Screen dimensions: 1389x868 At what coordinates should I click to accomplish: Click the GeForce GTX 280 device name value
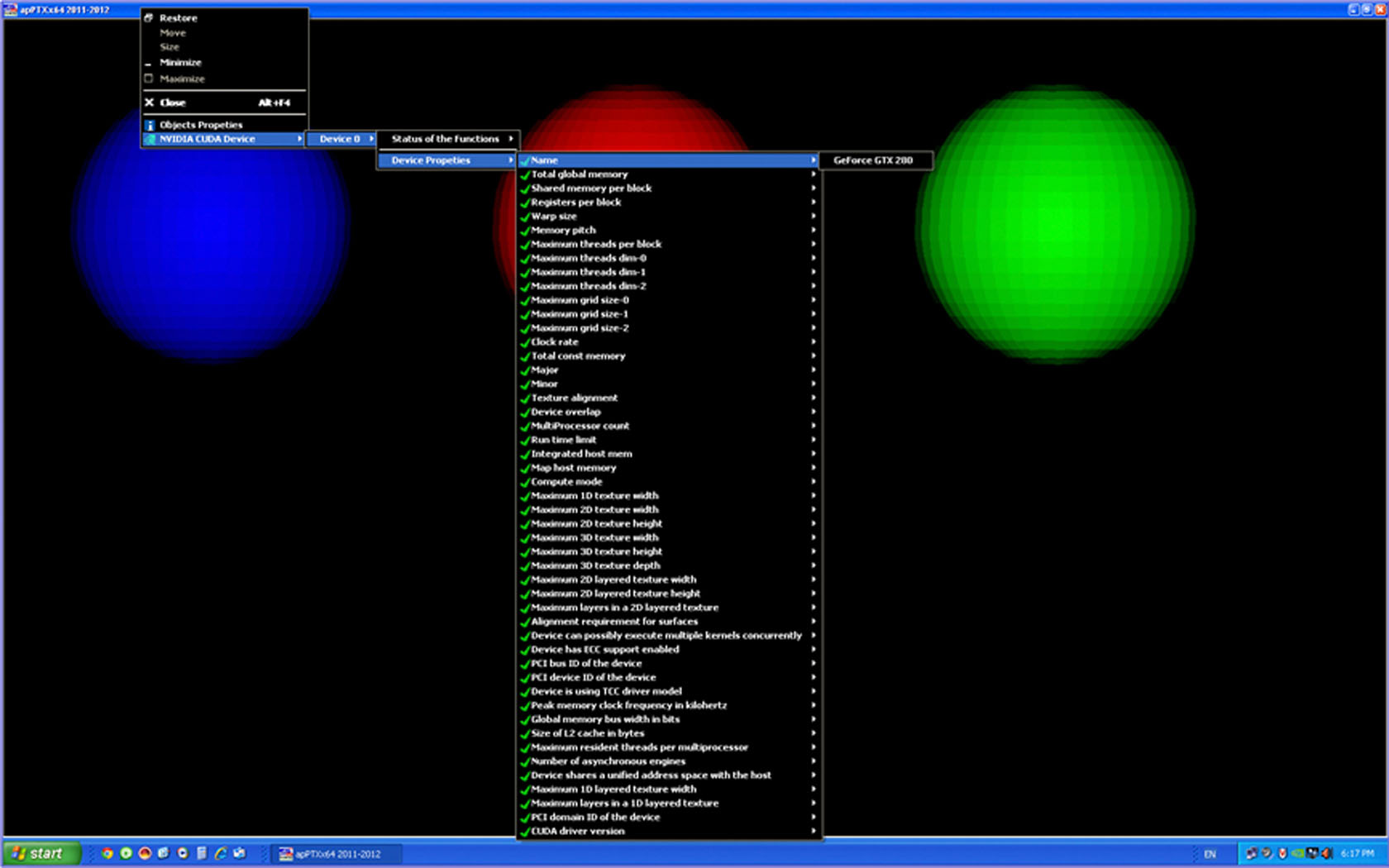(873, 160)
